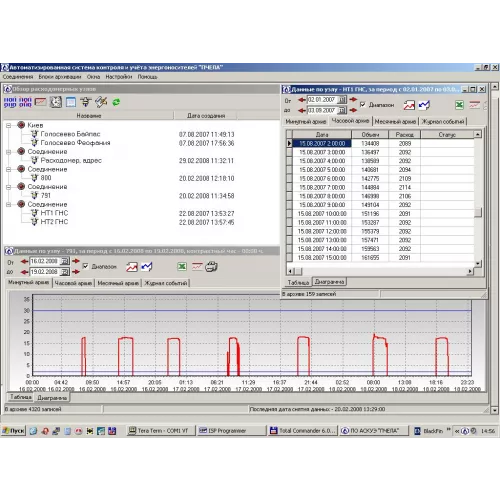
Task: Open the Блоки архивации menu
Action: click(x=60, y=77)
